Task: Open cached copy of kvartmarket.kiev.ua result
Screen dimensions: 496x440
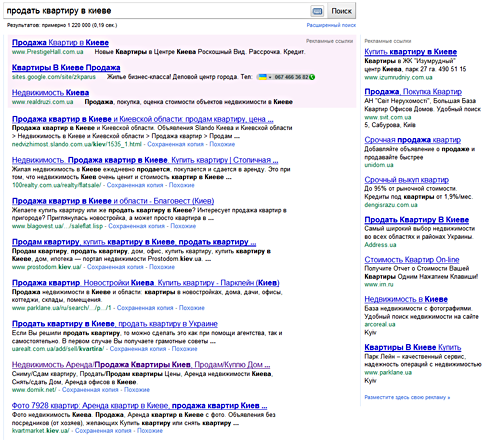Action: pyautogui.click(x=103, y=431)
